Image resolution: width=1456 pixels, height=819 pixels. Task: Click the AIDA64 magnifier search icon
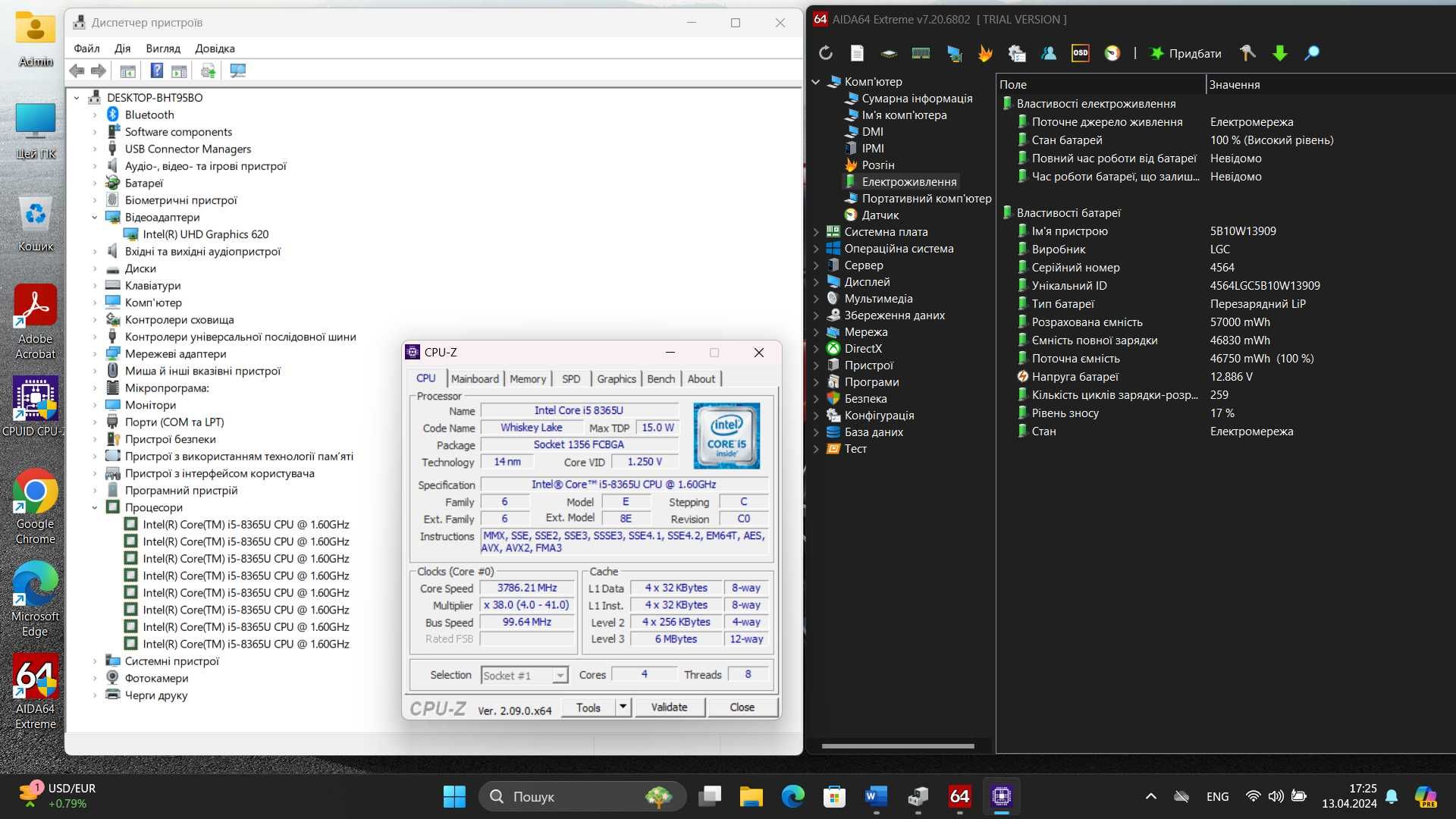pyautogui.click(x=1312, y=53)
